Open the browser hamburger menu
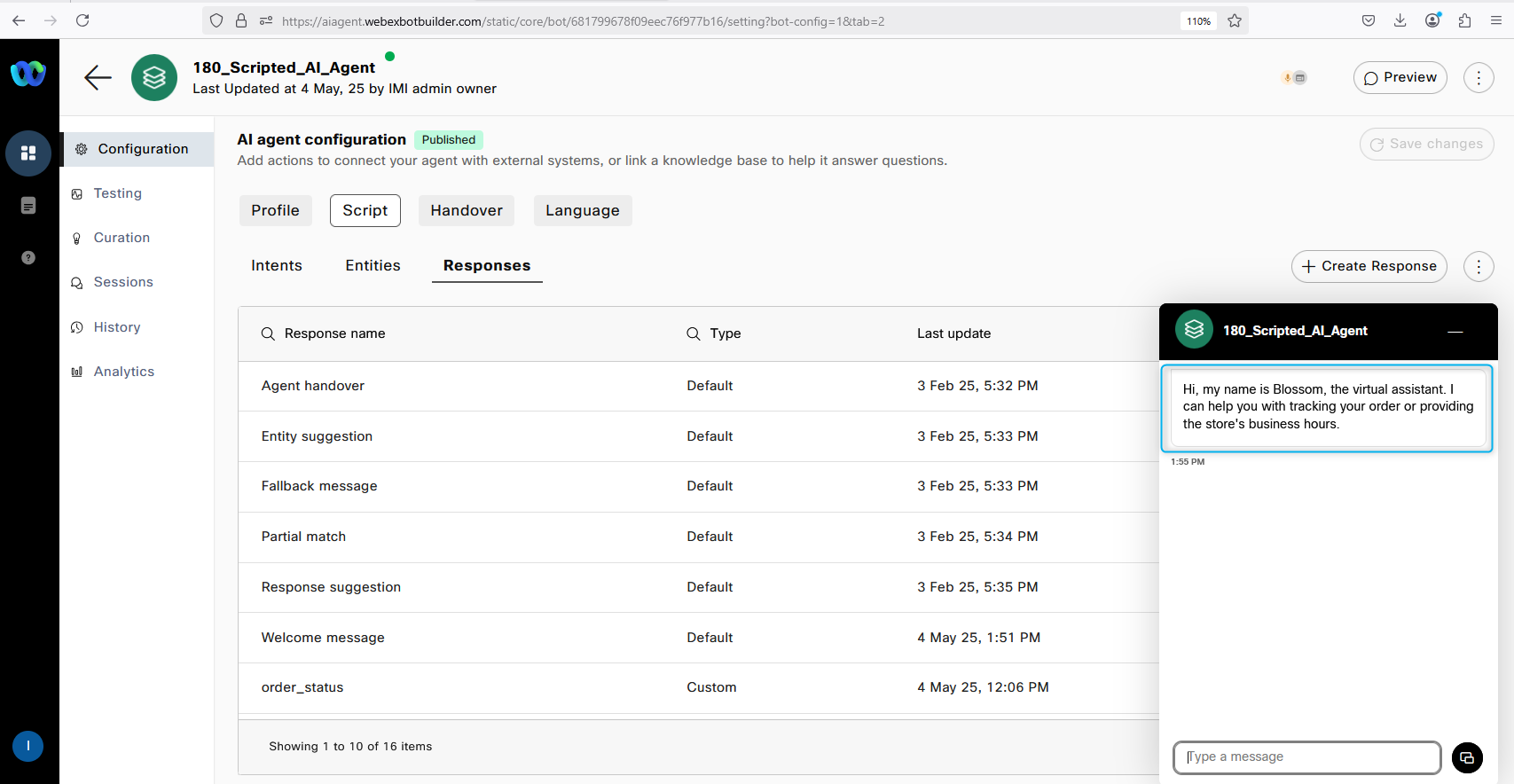This screenshot has height=784, width=1514. (1496, 20)
